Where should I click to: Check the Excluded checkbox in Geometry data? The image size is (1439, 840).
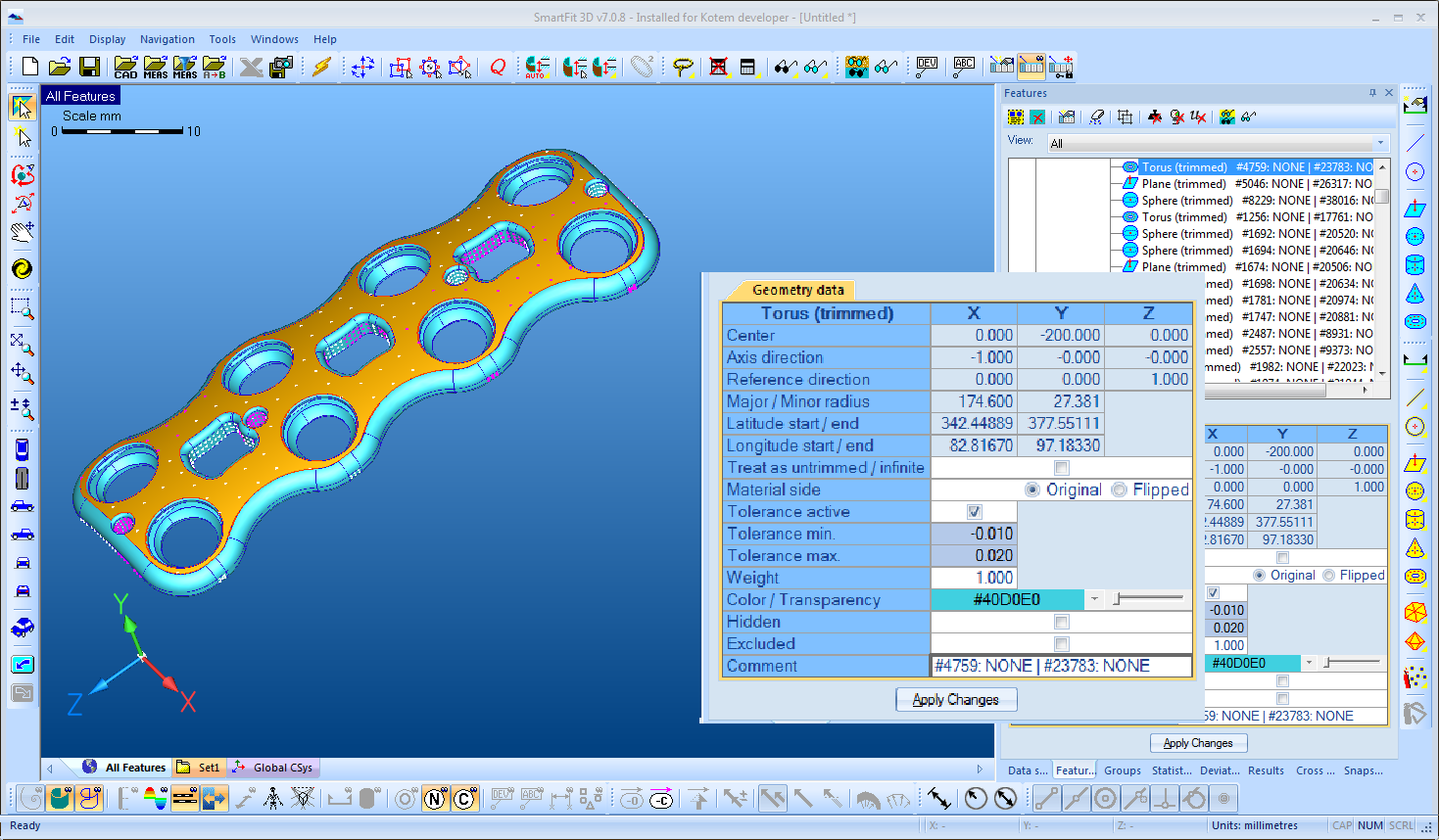click(x=1061, y=644)
